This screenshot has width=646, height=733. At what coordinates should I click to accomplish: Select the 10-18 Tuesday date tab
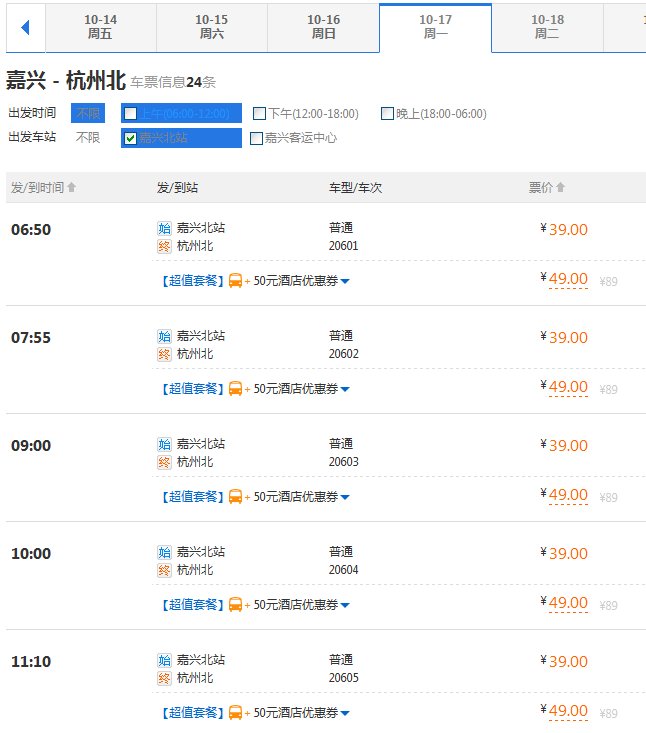click(x=547, y=27)
